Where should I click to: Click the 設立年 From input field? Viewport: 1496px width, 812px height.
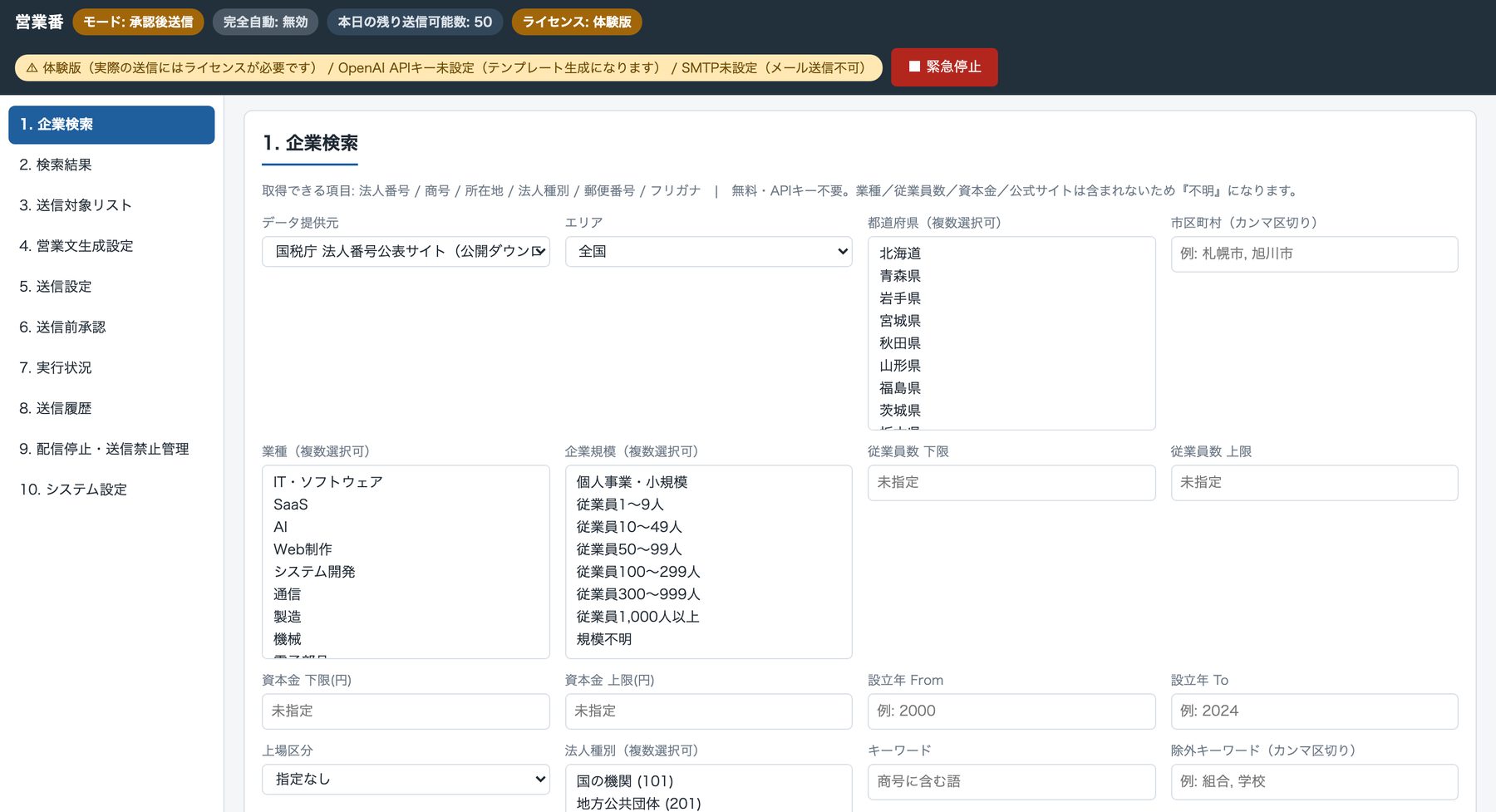[1011, 711]
